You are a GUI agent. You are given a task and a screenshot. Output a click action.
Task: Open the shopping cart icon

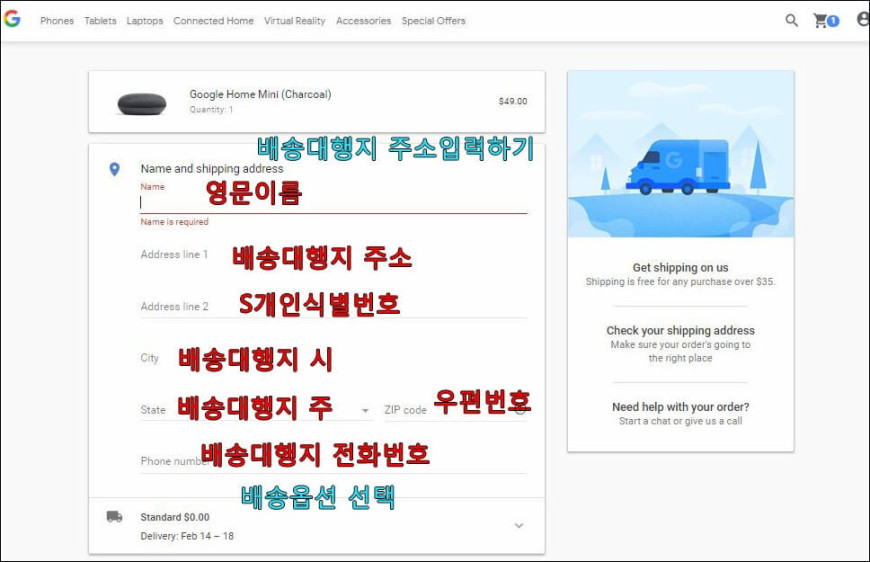826,21
